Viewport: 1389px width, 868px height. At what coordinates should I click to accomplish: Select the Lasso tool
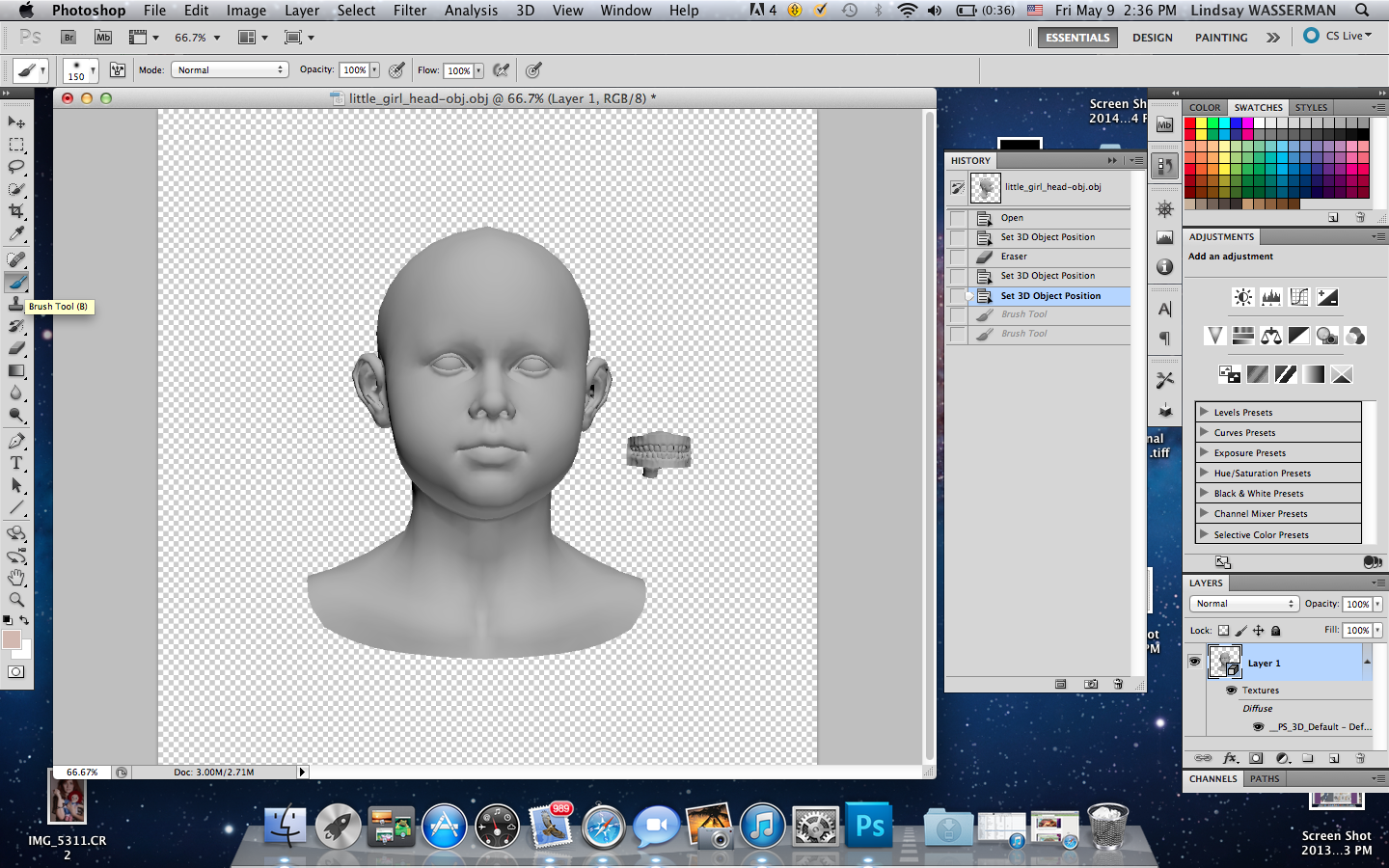(16, 166)
